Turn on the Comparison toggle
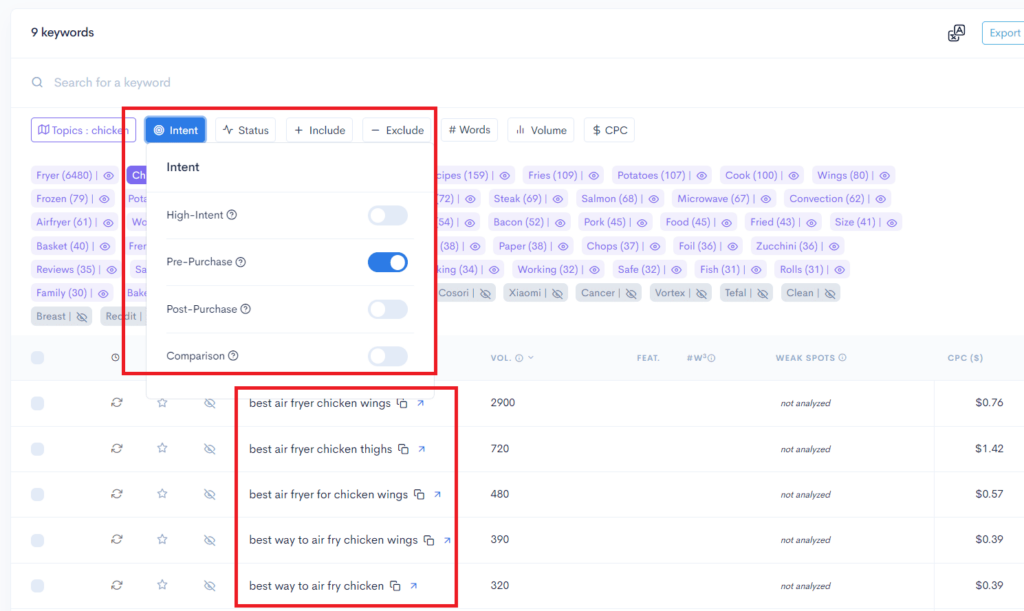 click(x=387, y=355)
